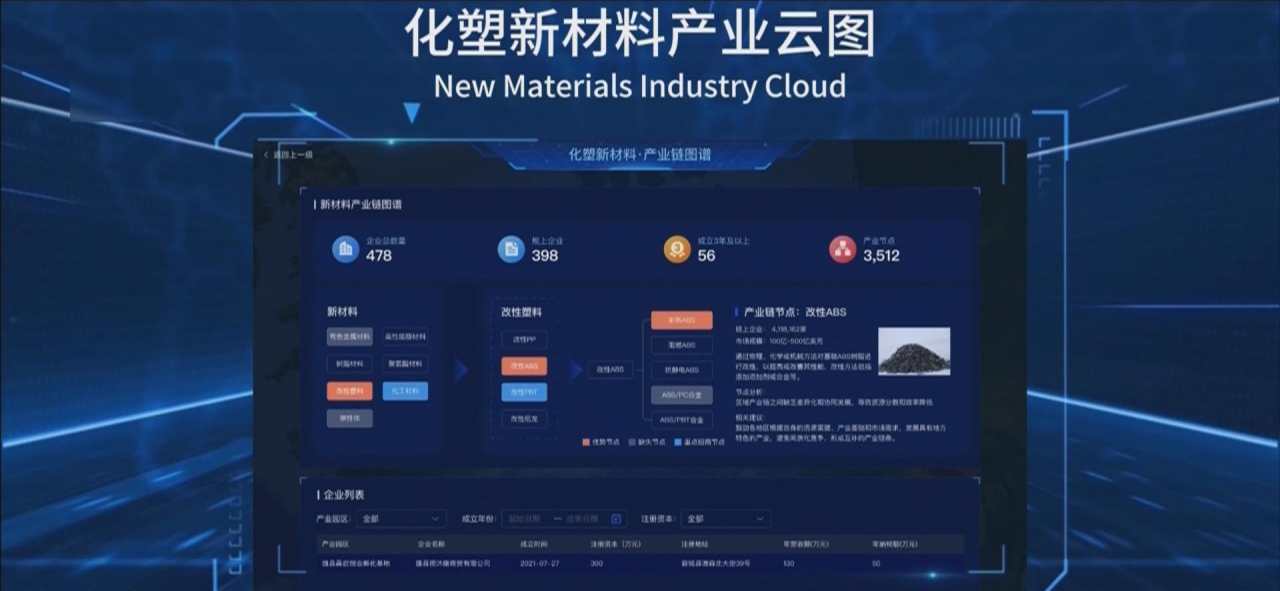Click the black granules product thumbnail

[x=914, y=351]
